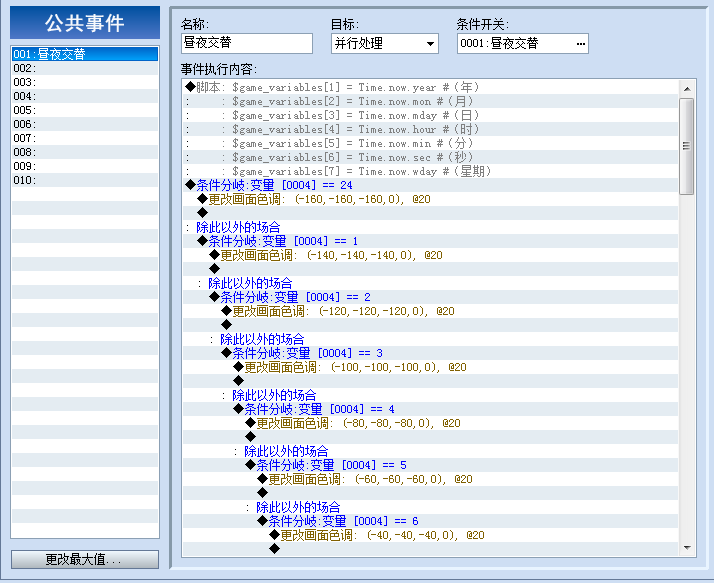714x583 pixels.
Task: Select common event slot 005
Action: [x=85, y=111]
